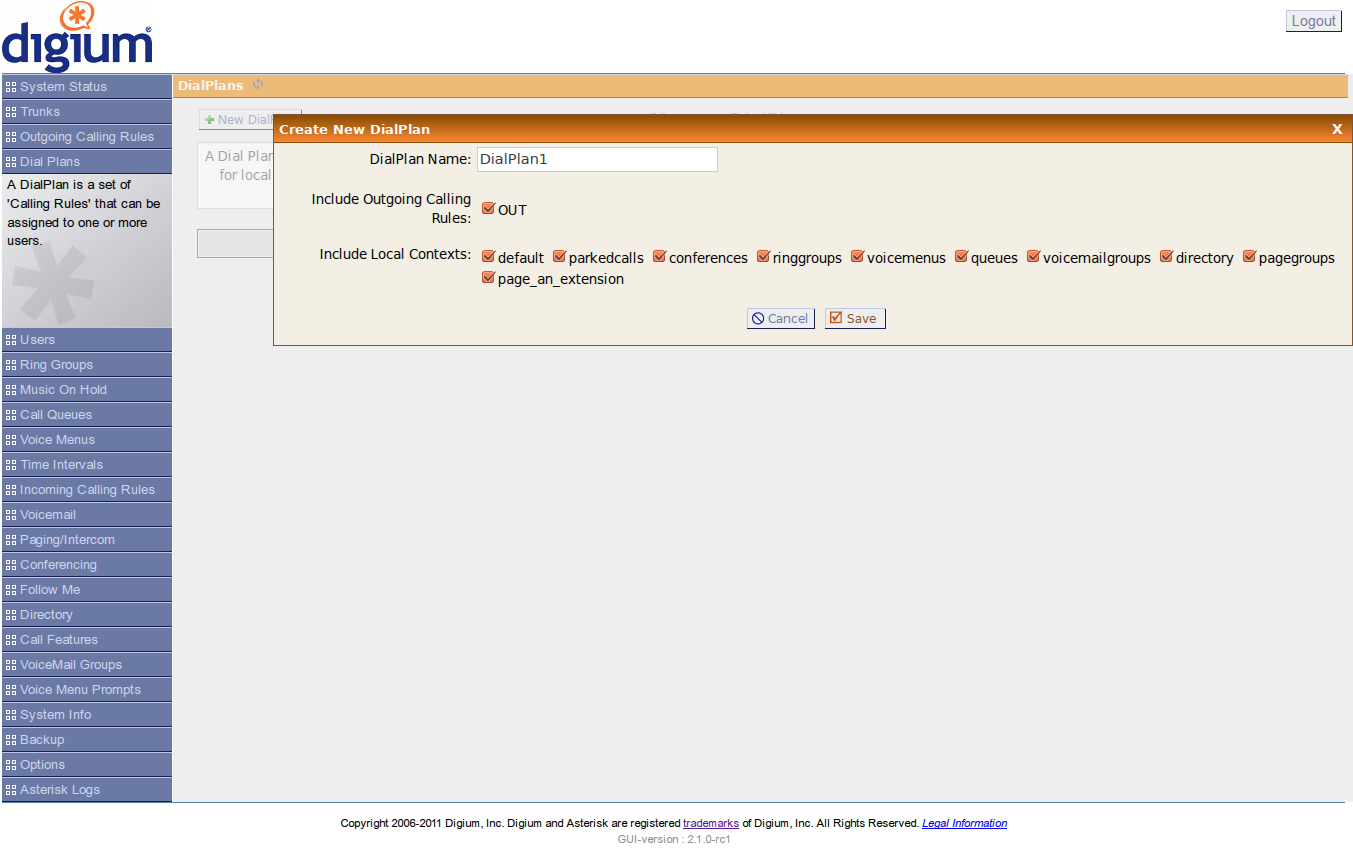Open the System Status panel
This screenshot has height=858, width=1353.
[86, 87]
